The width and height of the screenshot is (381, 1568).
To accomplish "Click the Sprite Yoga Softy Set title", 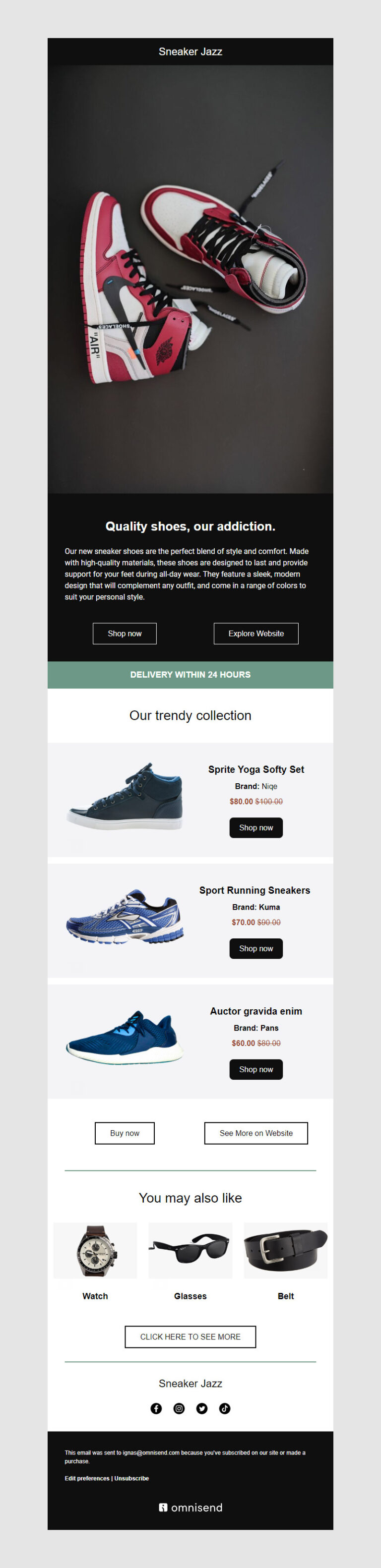I will [255, 769].
